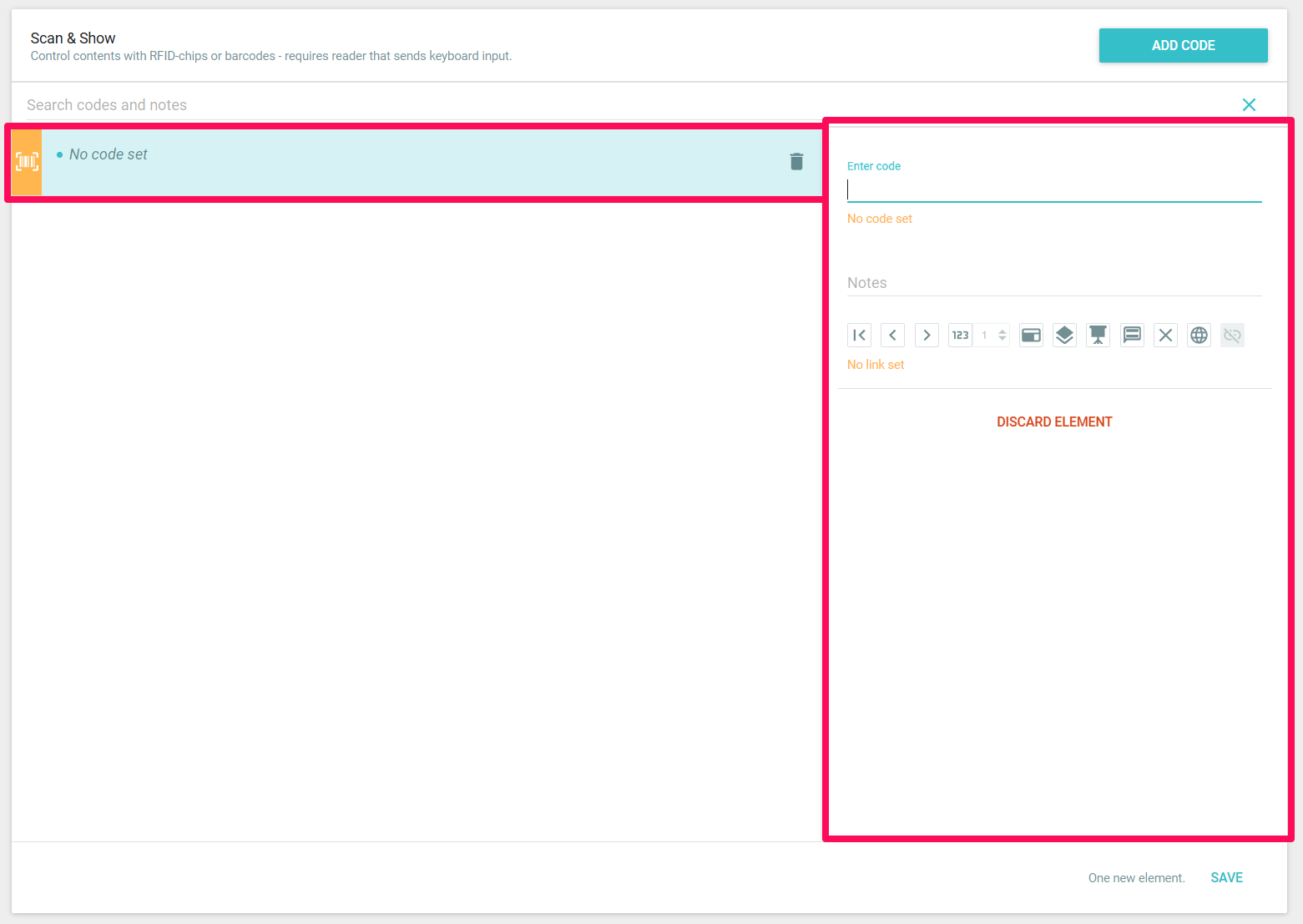Viewport: 1303px width, 924px height.
Task: Click the first-slide skip icon
Action: pyautogui.click(x=859, y=336)
